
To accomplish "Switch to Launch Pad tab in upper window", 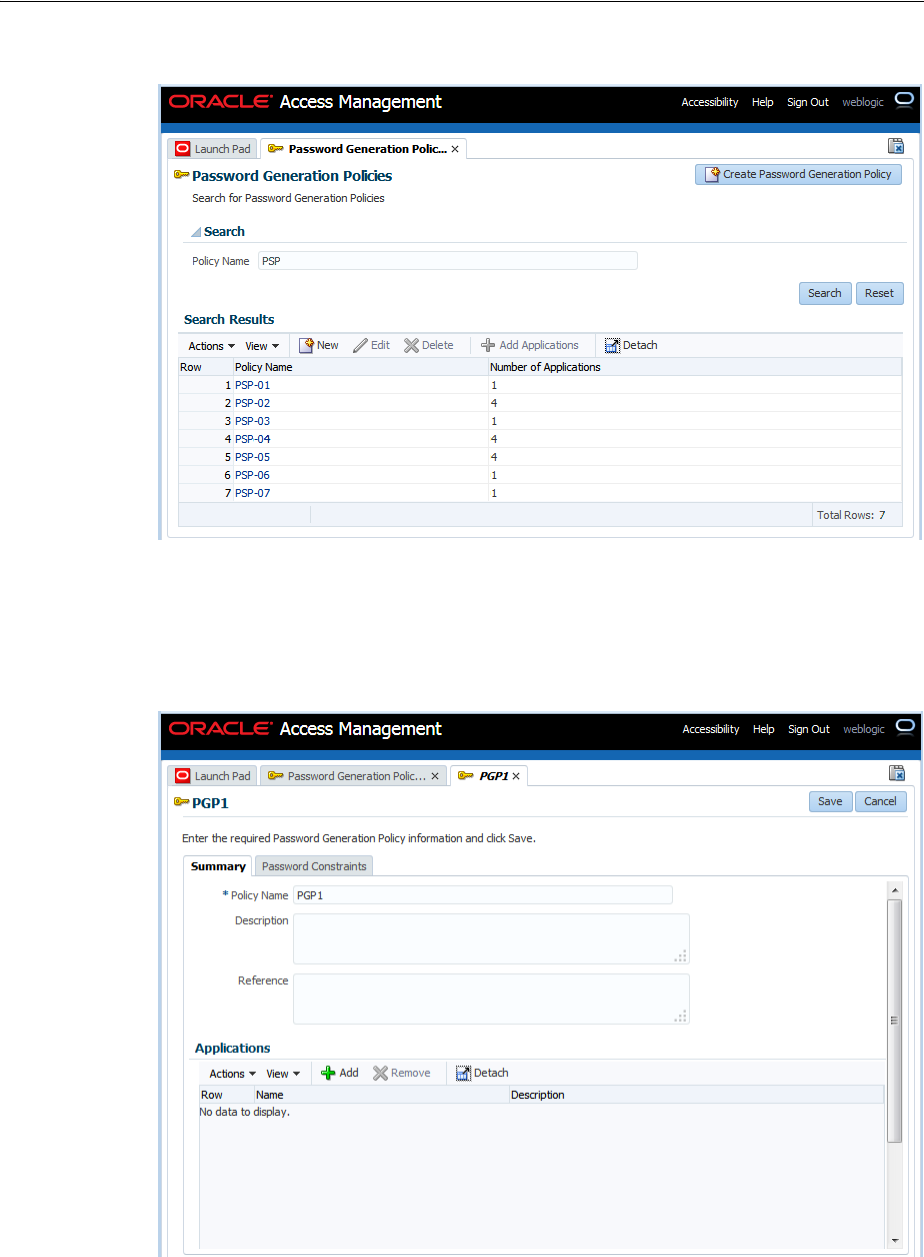I will [x=212, y=149].
